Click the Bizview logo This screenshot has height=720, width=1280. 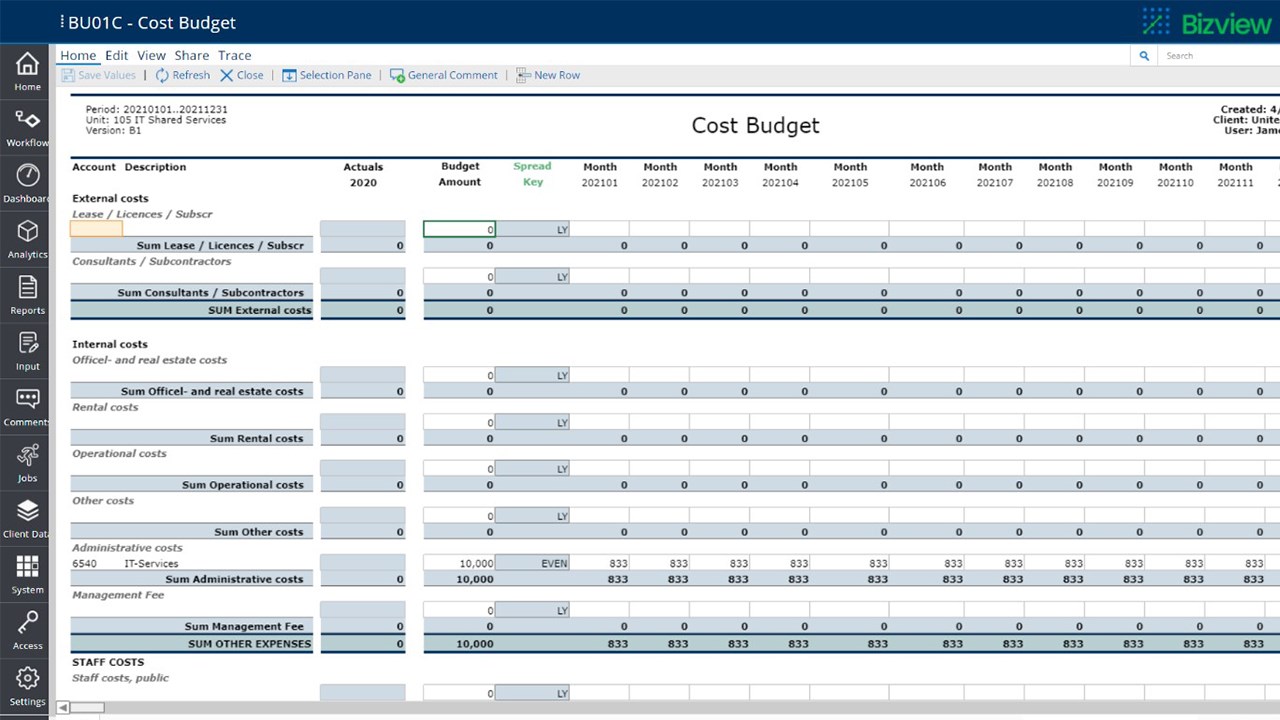click(1207, 22)
